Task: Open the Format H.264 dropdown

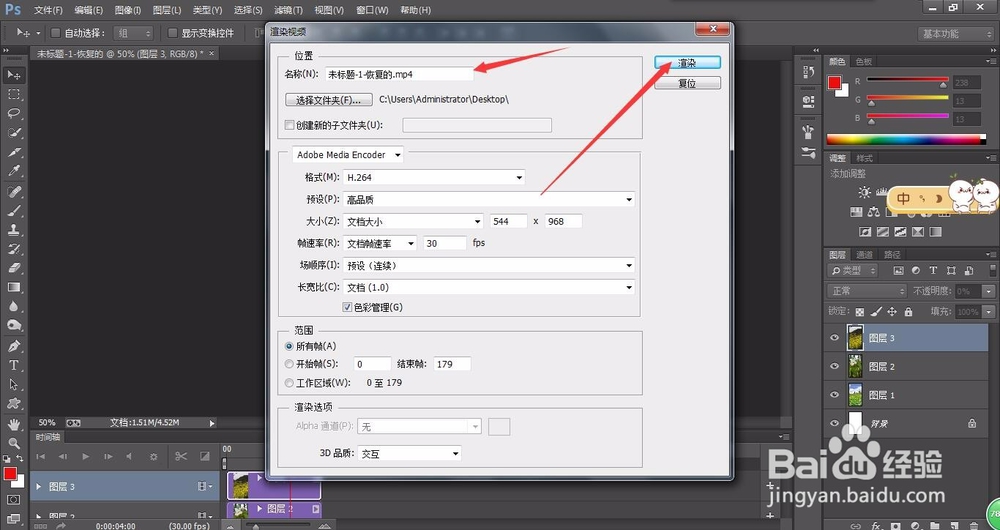Action: pyautogui.click(x=434, y=177)
